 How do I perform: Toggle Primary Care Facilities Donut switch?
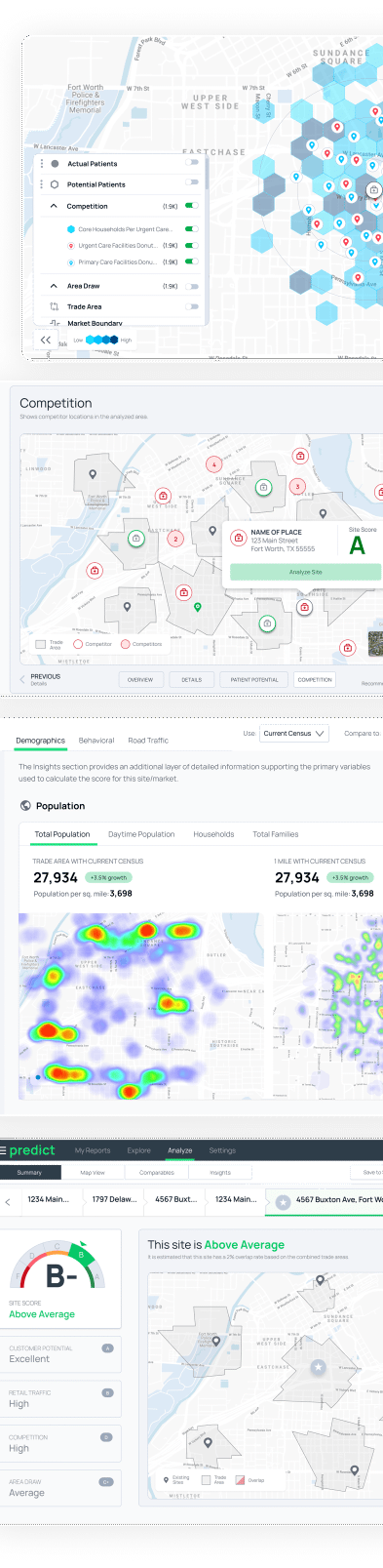(x=193, y=262)
